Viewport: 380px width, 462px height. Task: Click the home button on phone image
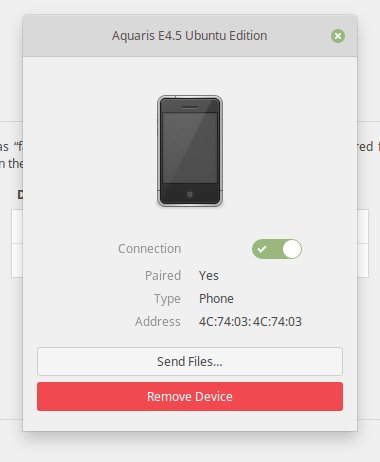tap(190, 194)
